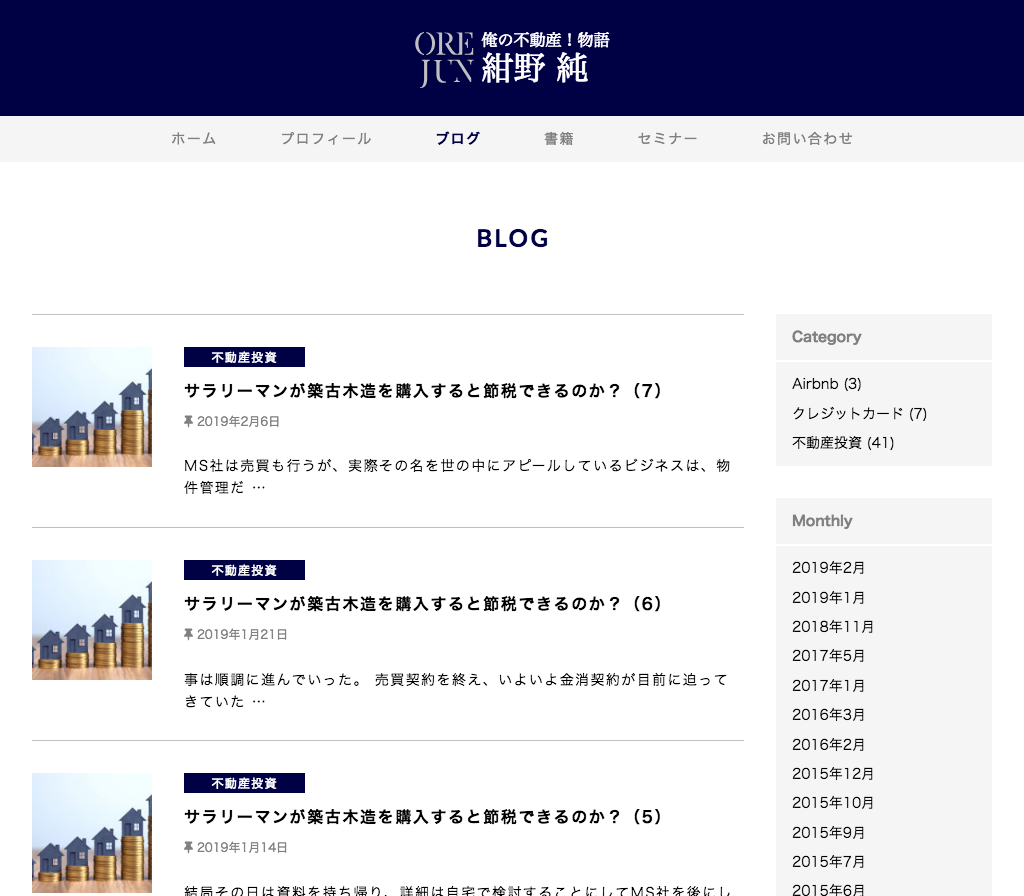The image size is (1024, 896).
Task: Open article title ending with (7)
Action: (424, 391)
